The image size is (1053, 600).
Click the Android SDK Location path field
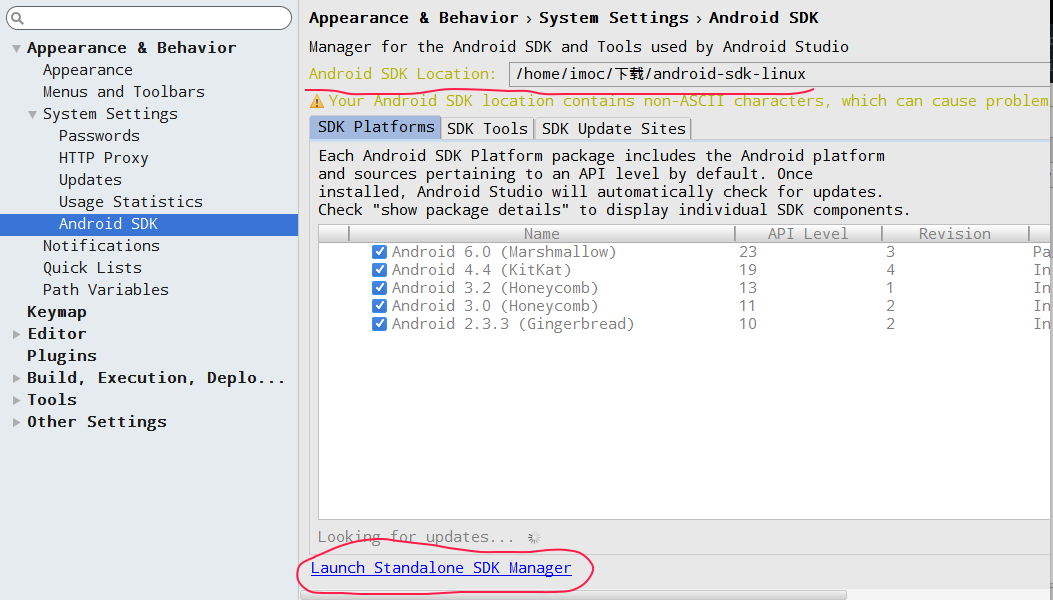(x=779, y=74)
